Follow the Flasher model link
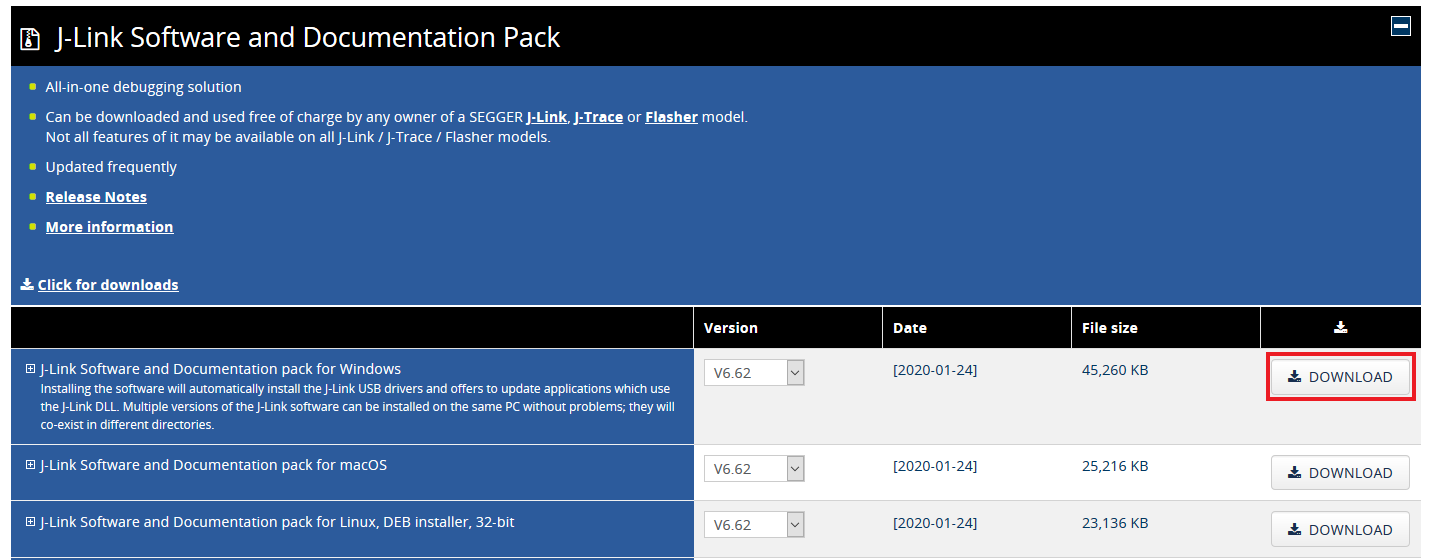The image size is (1431, 560). [x=671, y=117]
